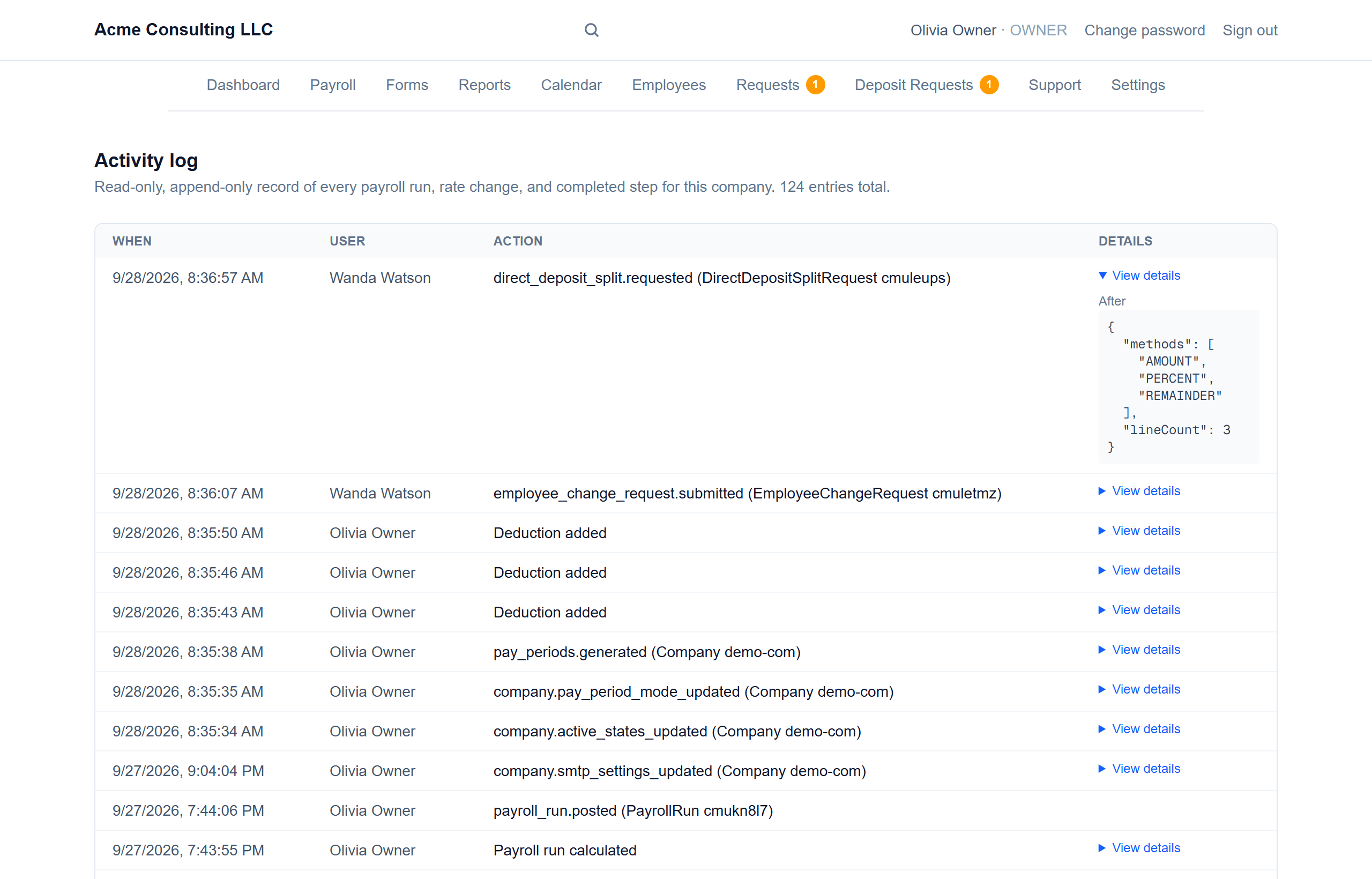Expand details for Deduction added at 8:35:46 AM
Viewport: 1372px width, 879px height.
1139,570
